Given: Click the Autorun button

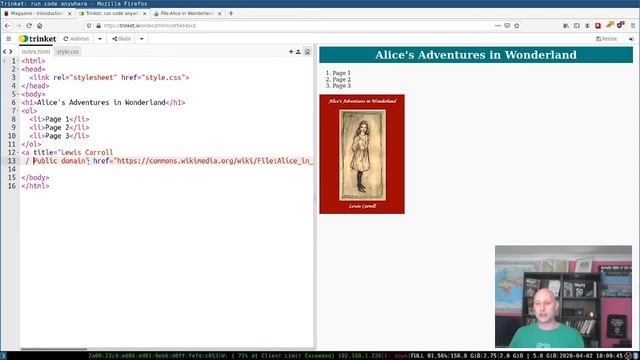Looking at the screenshot, I should pos(76,39).
